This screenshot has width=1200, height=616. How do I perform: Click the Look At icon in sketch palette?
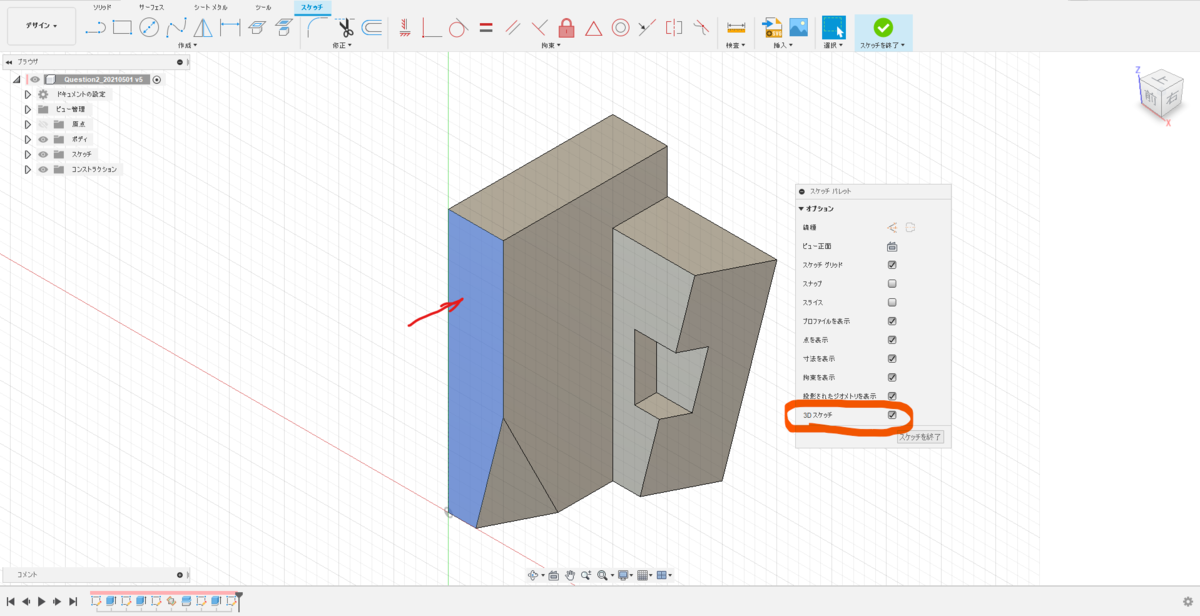click(x=892, y=246)
